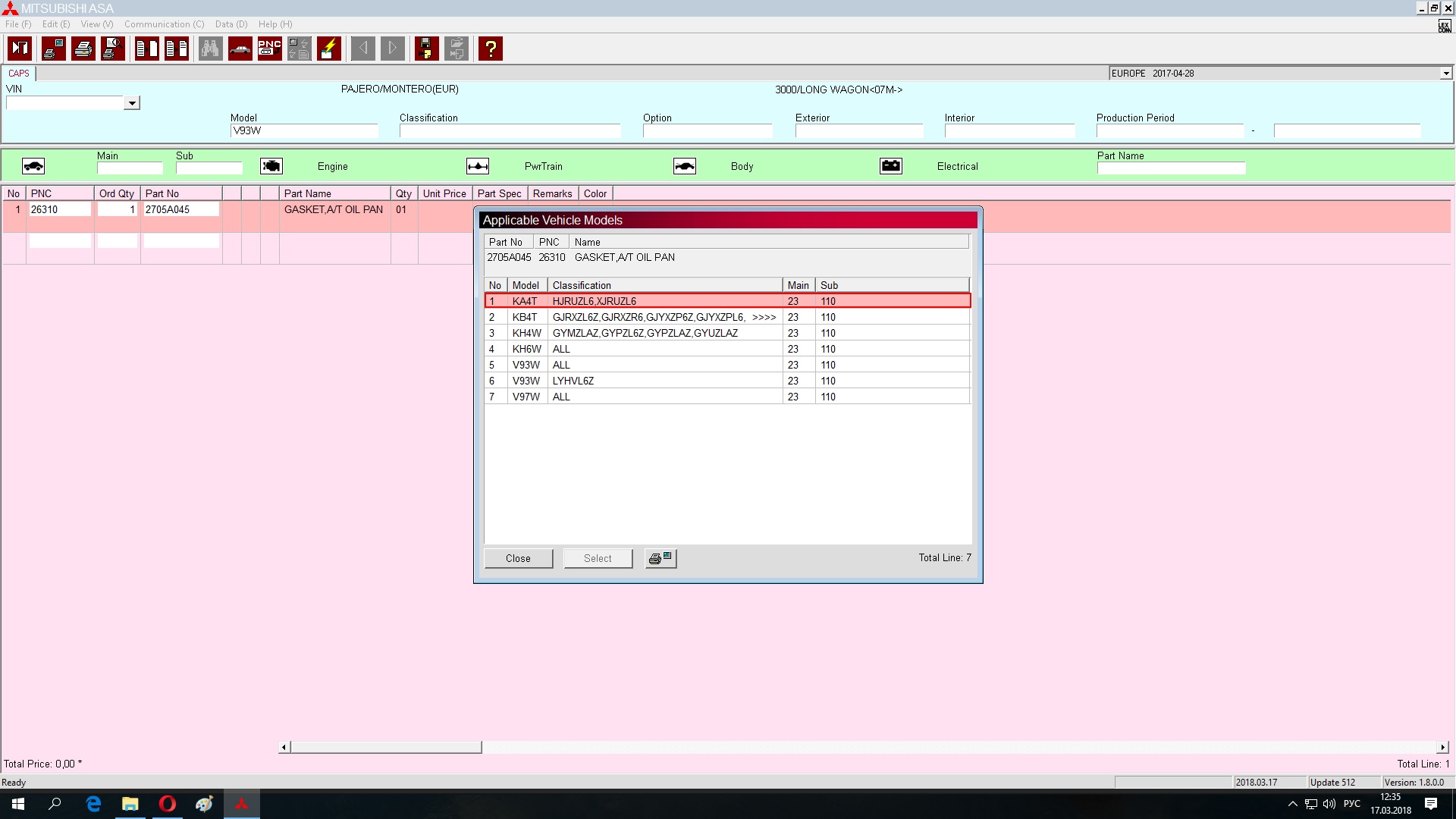The image size is (1456, 819).
Task: Open the Communication menu
Action: point(164,24)
